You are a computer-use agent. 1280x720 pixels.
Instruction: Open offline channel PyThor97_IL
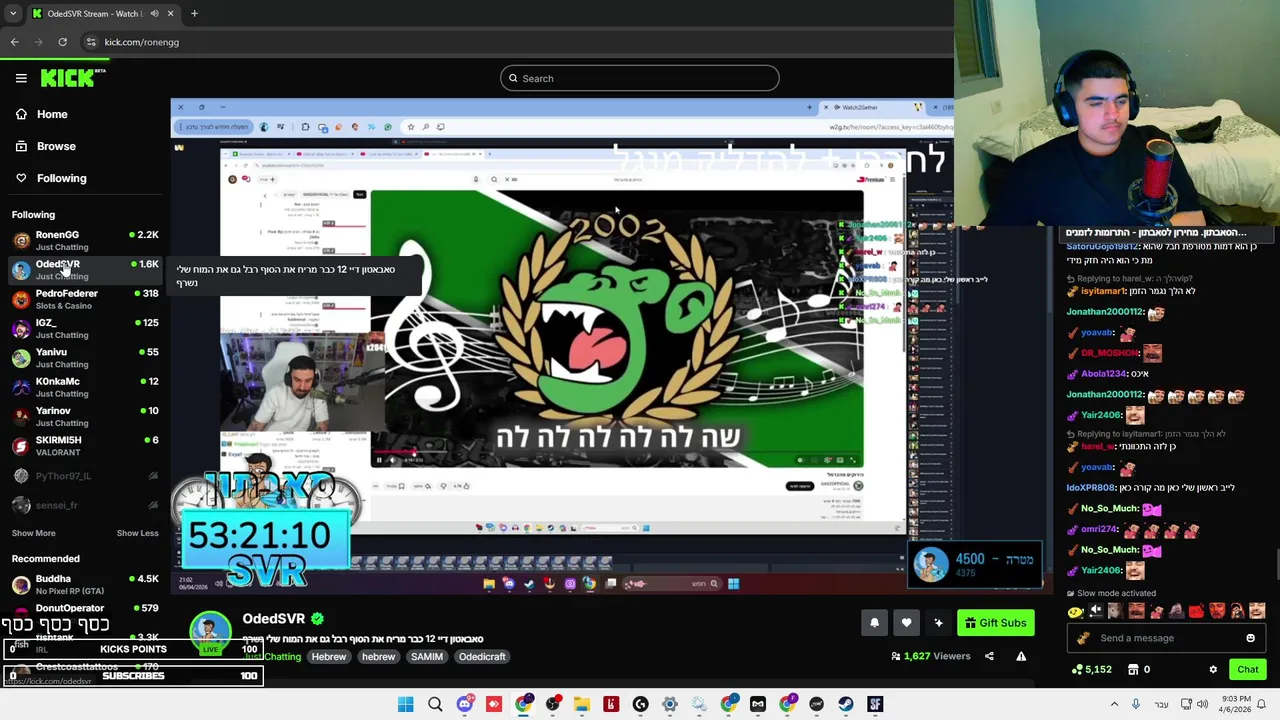click(85, 476)
